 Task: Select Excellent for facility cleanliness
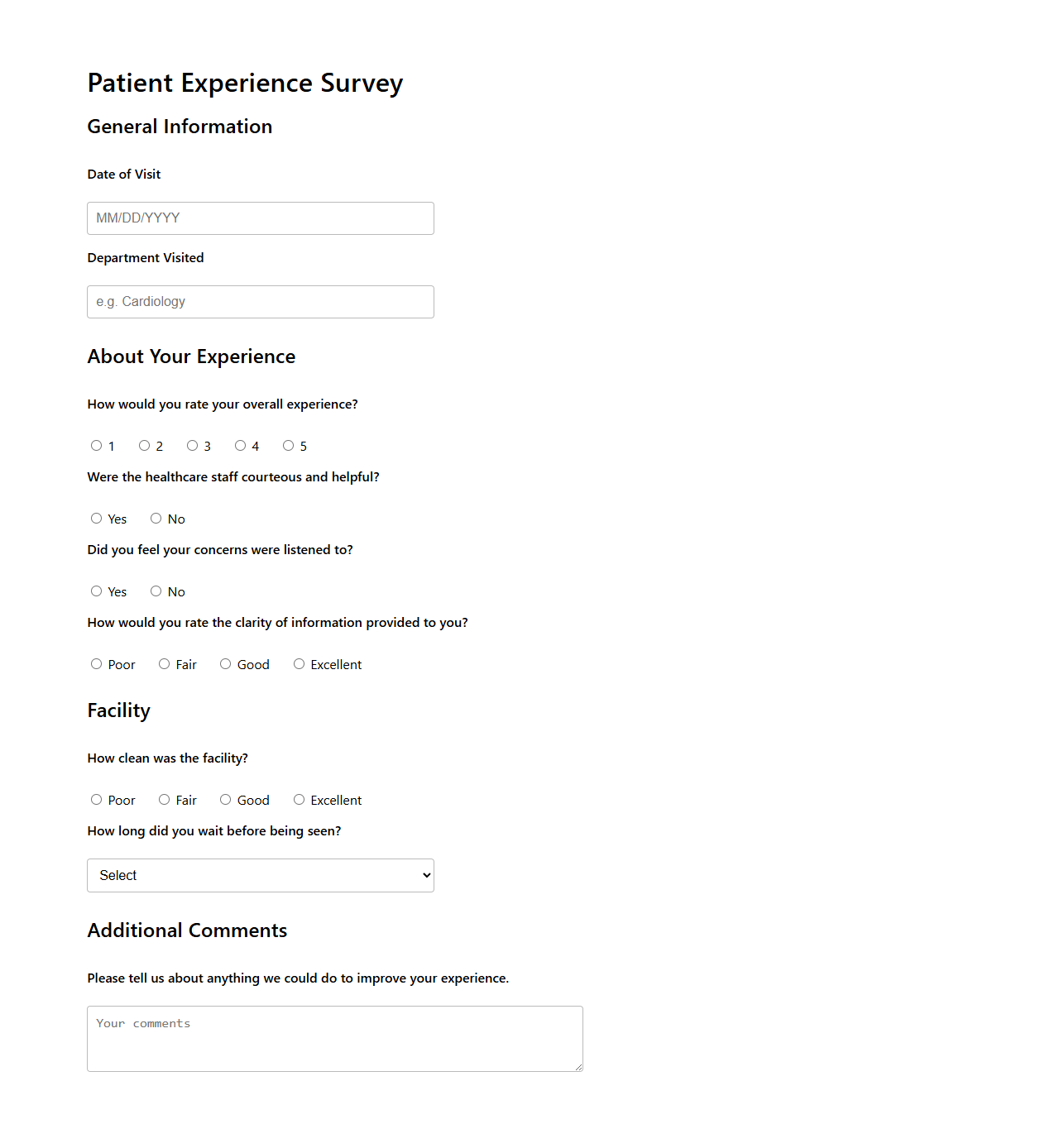299,799
